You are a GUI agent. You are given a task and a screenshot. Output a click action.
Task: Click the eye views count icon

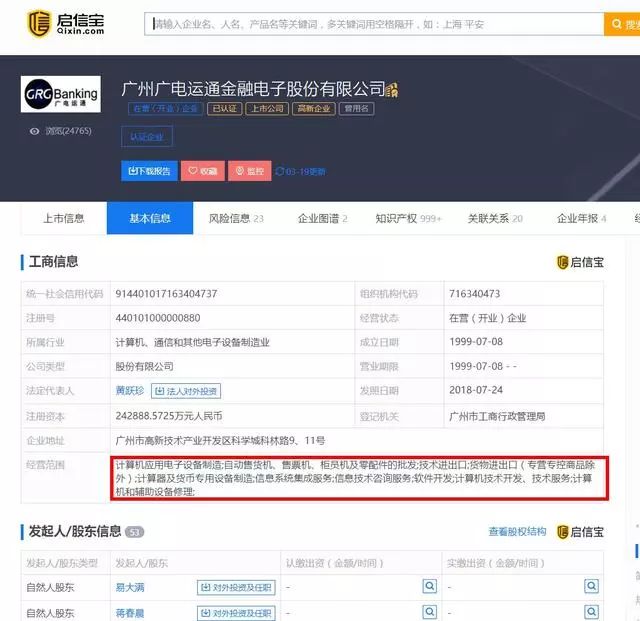coord(35,131)
